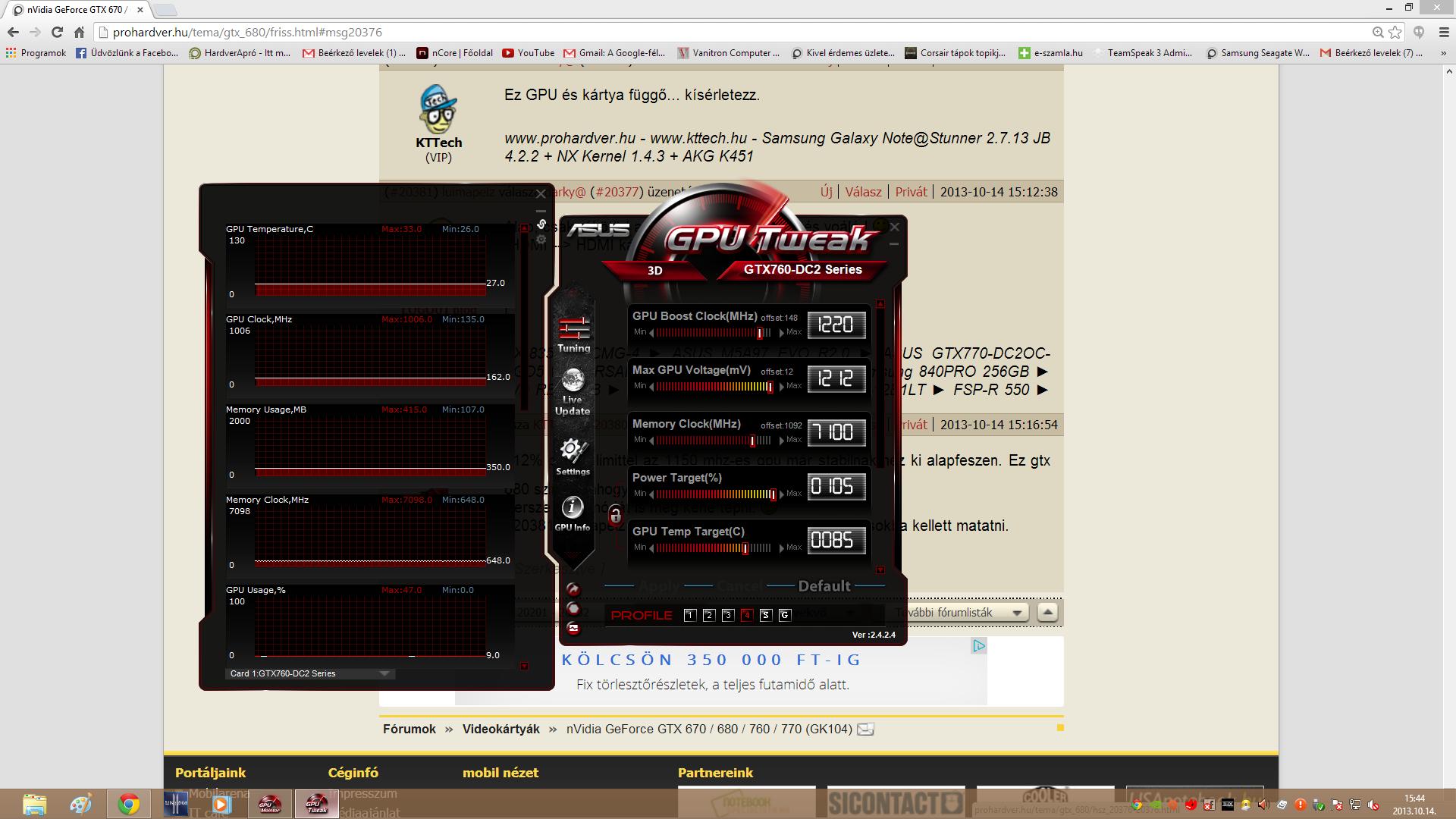
Task: Switch to the 3D tab
Action: pyautogui.click(x=654, y=270)
